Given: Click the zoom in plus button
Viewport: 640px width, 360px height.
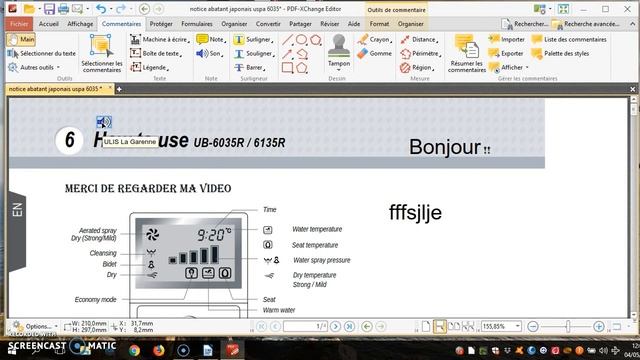Looking at the screenshot, I should (x=599, y=326).
